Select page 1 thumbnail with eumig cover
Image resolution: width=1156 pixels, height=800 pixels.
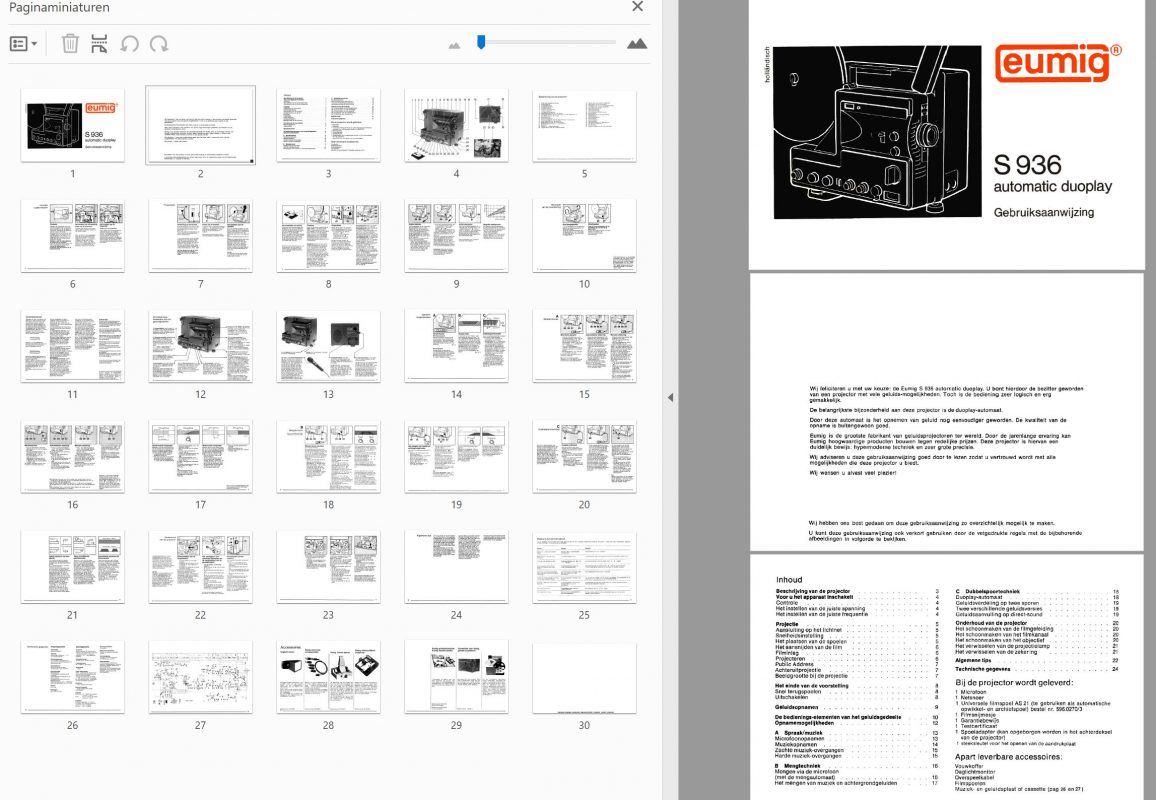pyautogui.click(x=72, y=125)
